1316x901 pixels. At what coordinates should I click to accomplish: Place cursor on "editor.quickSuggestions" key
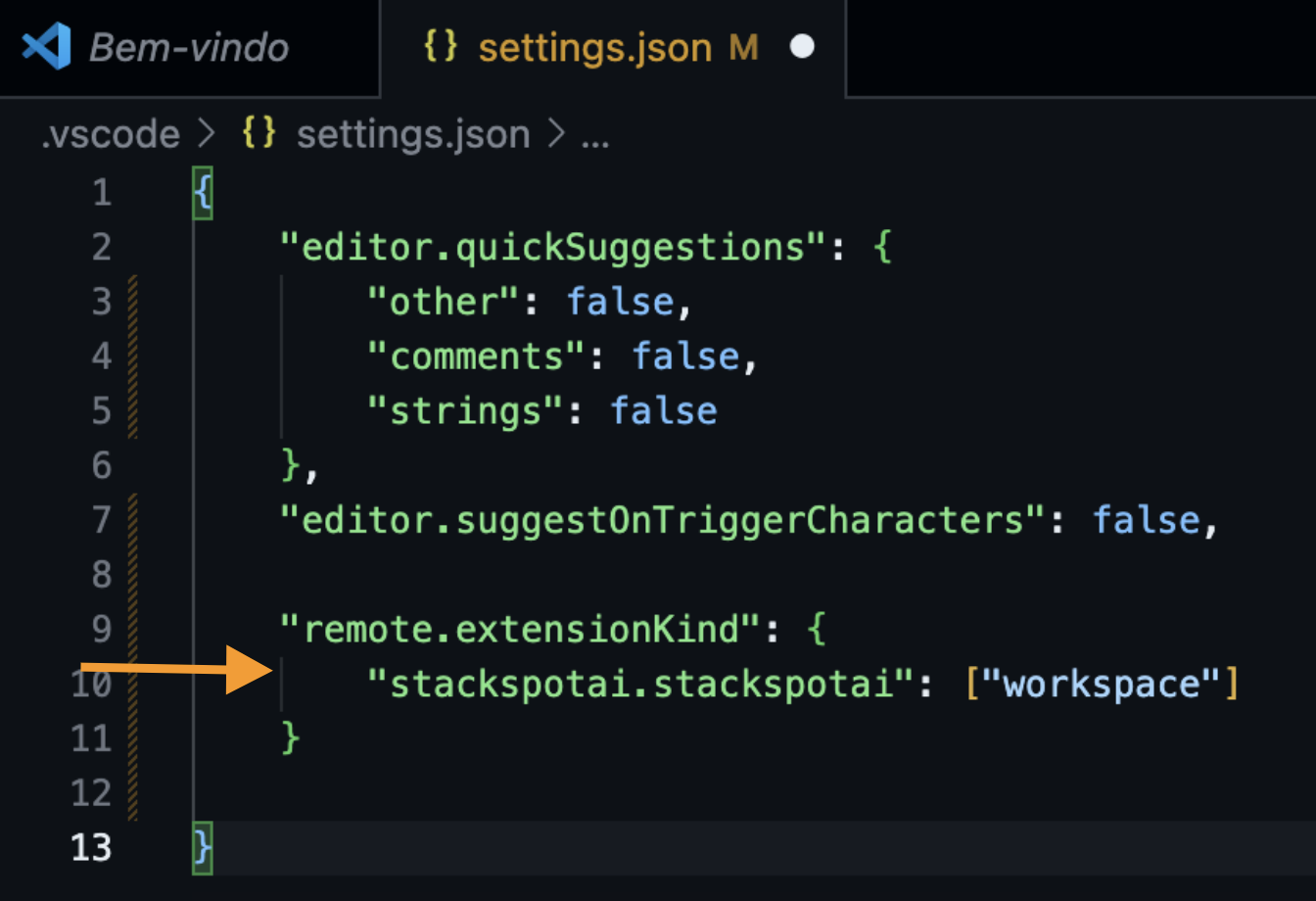coord(554,247)
